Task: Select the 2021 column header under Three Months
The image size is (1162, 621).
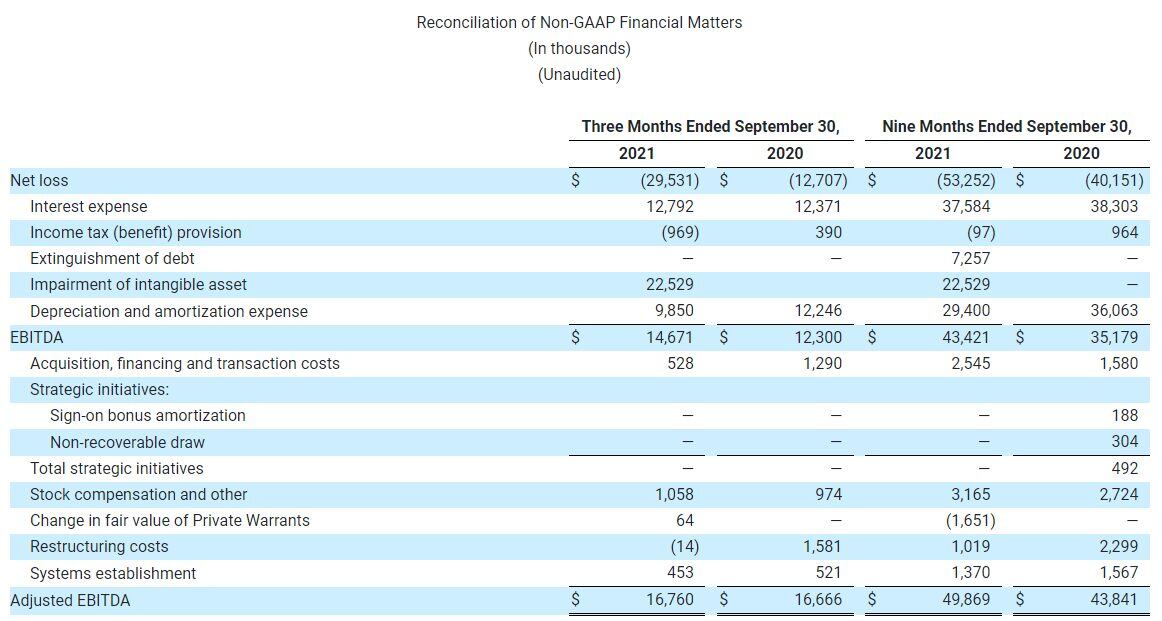Action: click(x=638, y=153)
